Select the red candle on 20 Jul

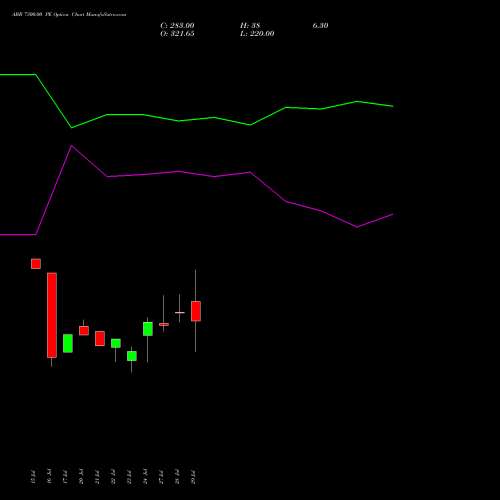[x=84, y=330]
